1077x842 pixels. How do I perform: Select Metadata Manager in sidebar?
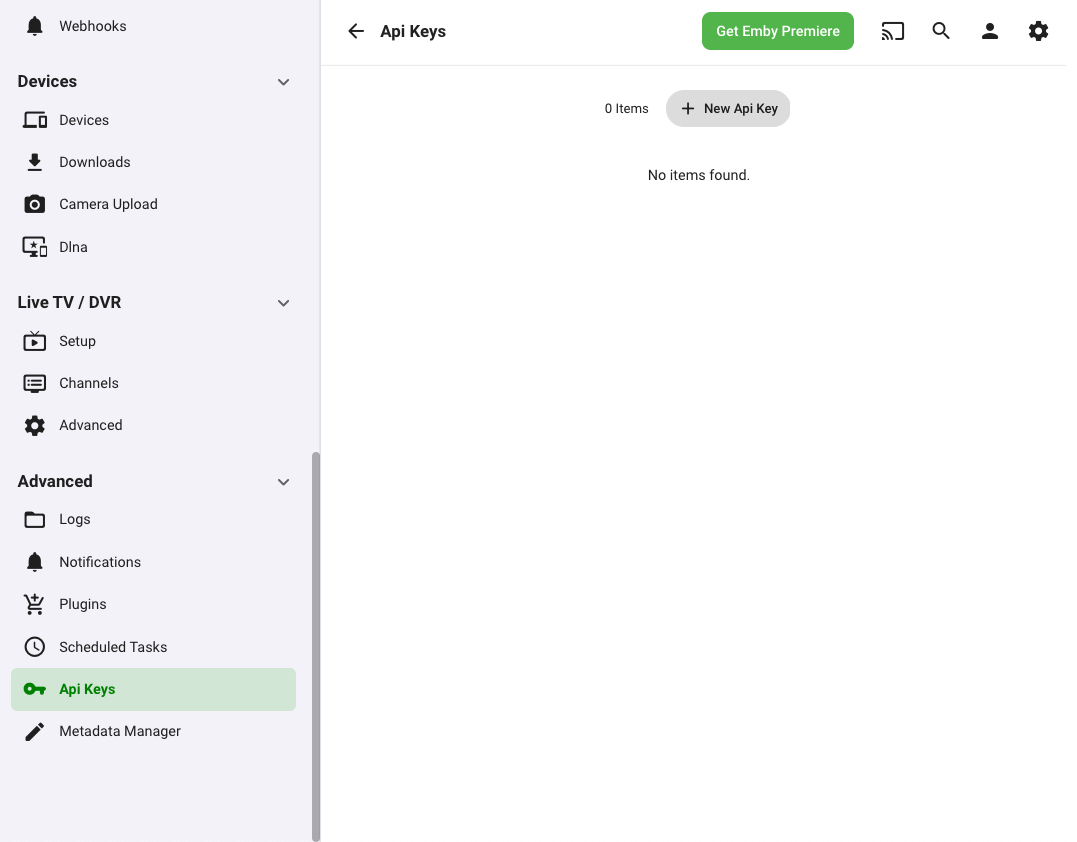point(119,731)
